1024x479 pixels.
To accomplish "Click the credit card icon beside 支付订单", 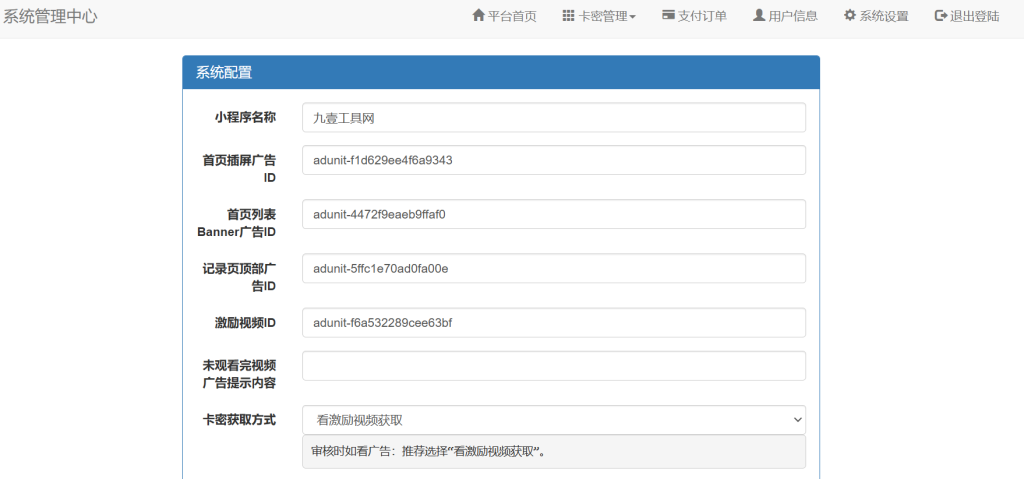I will click(x=668, y=16).
